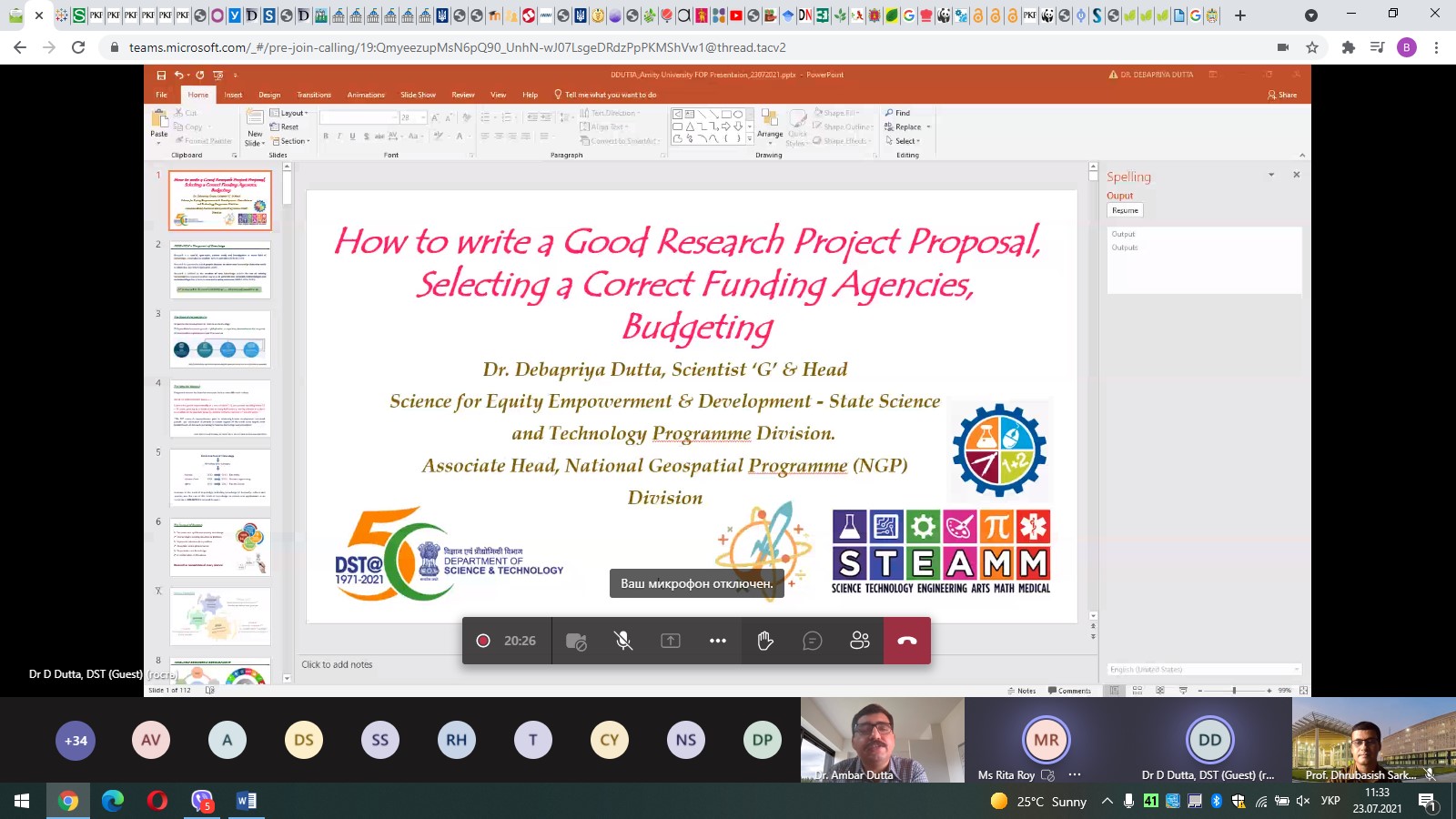Open more actions ellipsis in meeting toolbar
The height and width of the screenshot is (819, 1456).
coord(718,641)
